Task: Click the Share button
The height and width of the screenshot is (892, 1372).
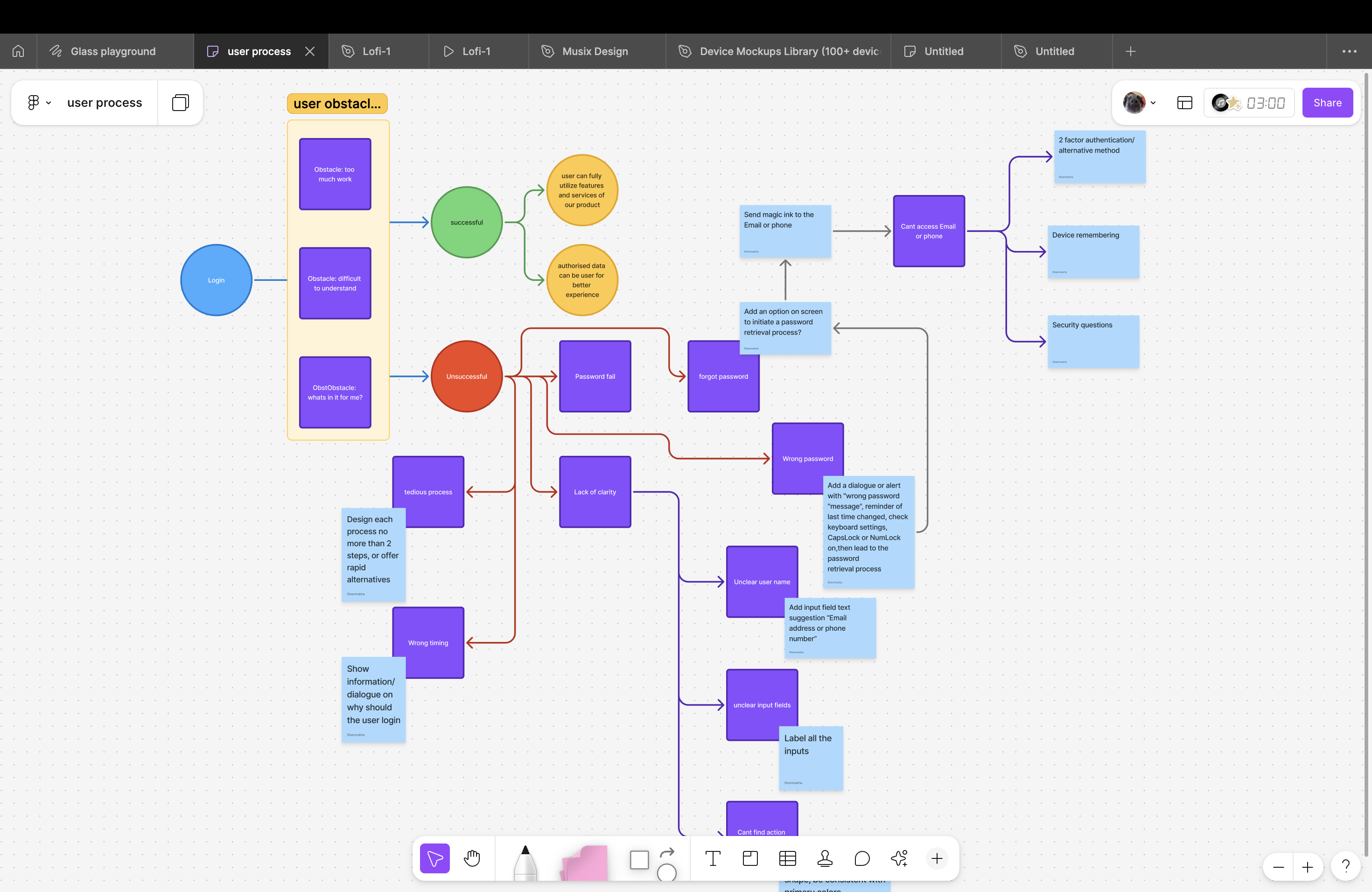Action: (1327, 103)
